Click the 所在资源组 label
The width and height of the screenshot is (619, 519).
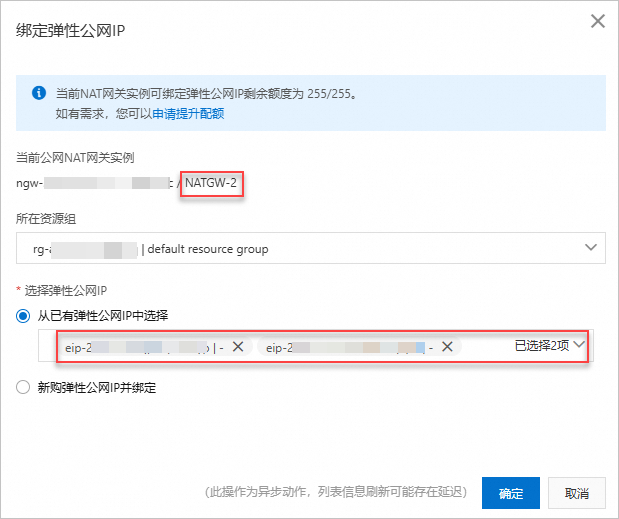46,219
